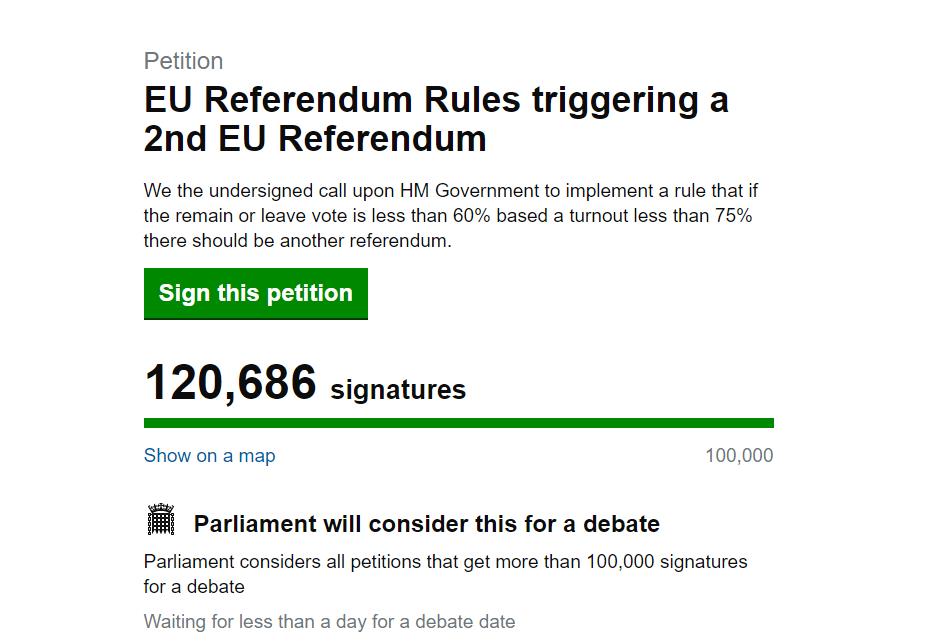Click 2nd EU Referendum in the title
Image resolution: width=942 pixels, height=641 pixels.
click(x=315, y=139)
